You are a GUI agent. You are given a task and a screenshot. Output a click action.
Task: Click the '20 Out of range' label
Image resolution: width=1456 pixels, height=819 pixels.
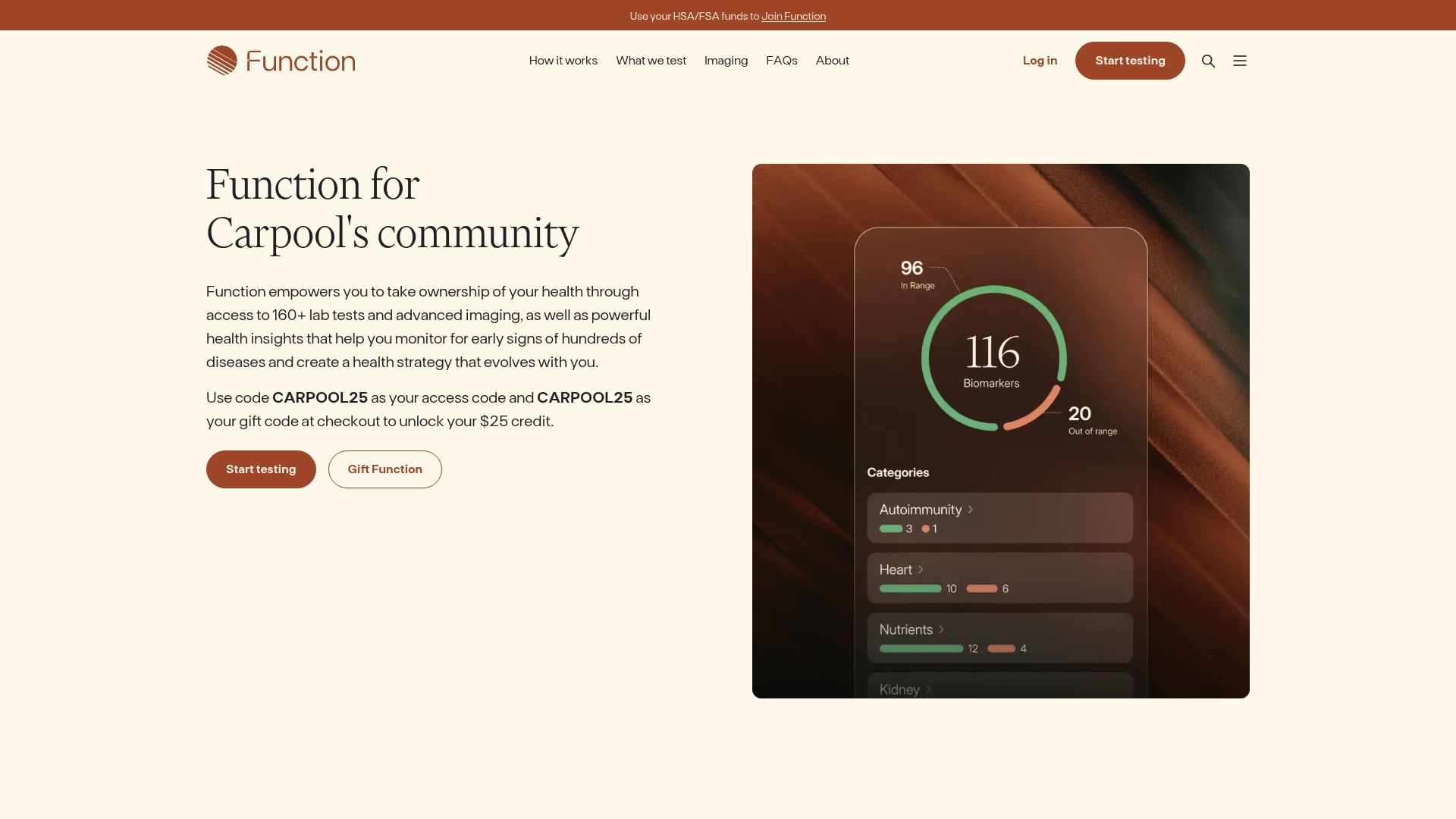tap(1092, 420)
